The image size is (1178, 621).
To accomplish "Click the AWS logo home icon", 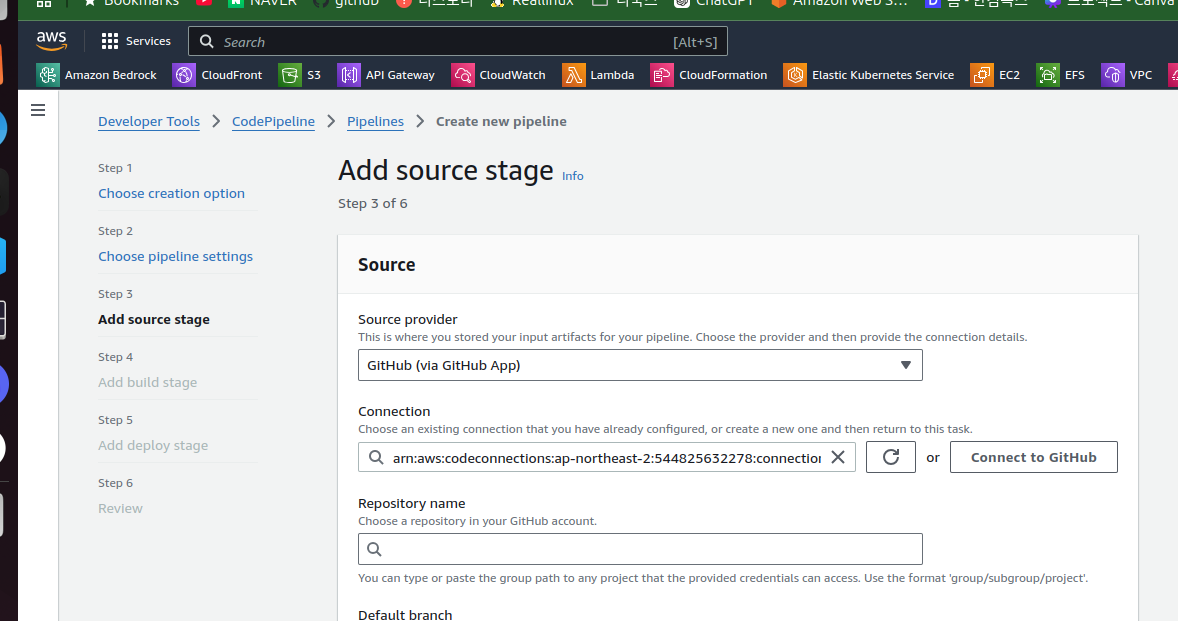I will pyautogui.click(x=51, y=41).
